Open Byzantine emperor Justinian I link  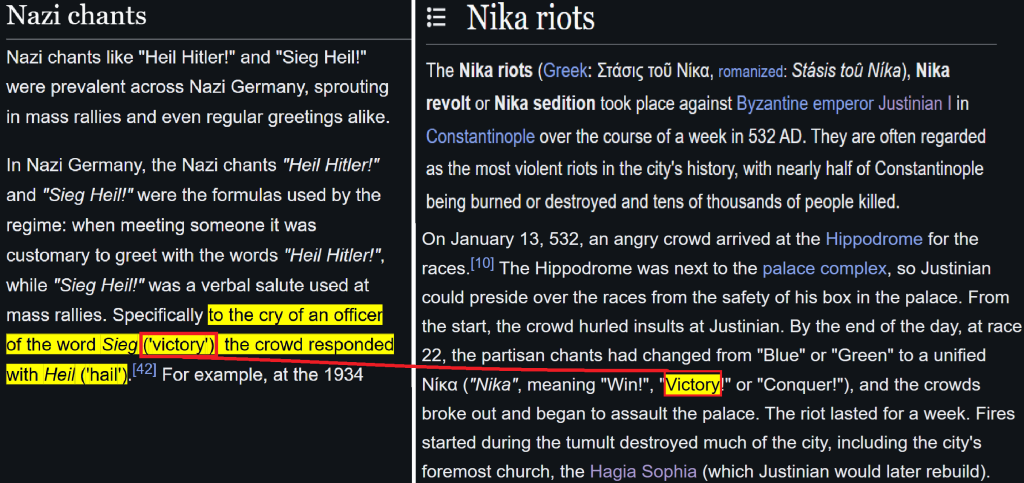pyautogui.click(x=844, y=103)
